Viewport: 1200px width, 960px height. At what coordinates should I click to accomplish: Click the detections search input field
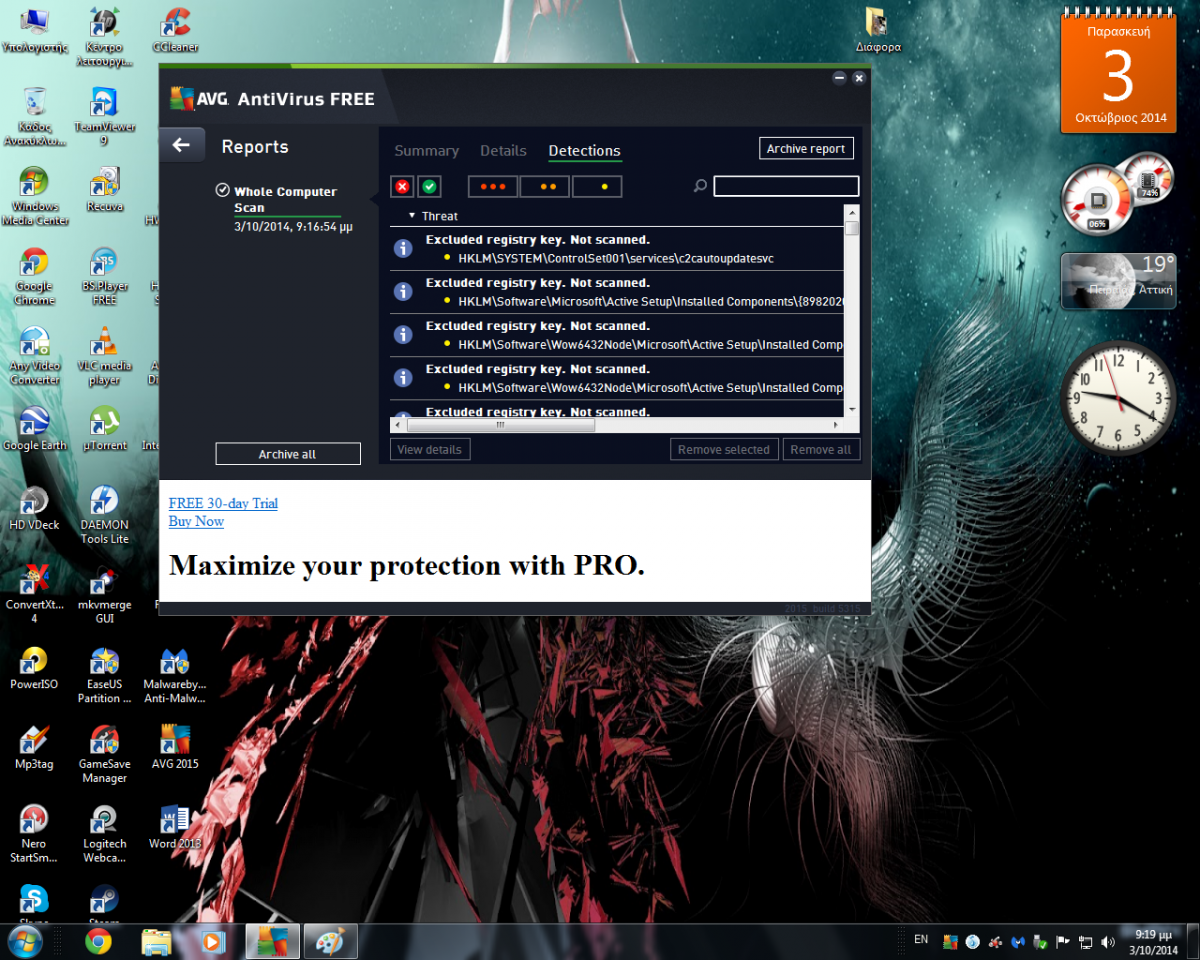(x=786, y=186)
